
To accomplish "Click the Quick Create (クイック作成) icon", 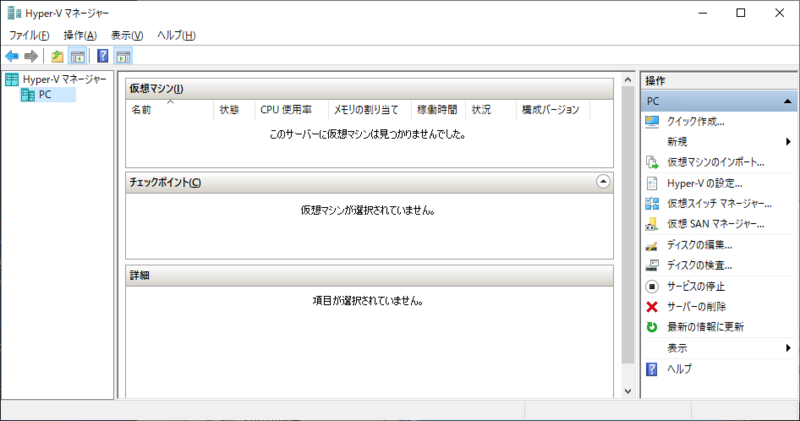I will click(652, 121).
